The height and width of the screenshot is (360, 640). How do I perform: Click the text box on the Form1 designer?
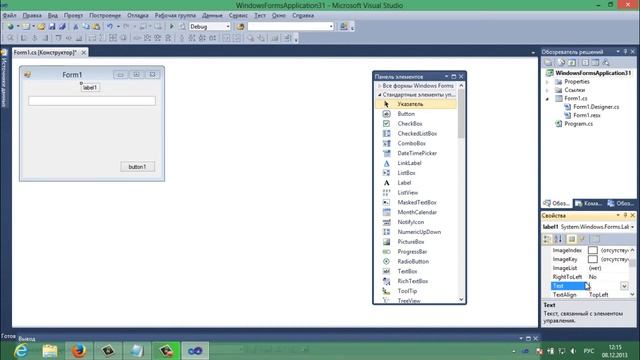click(x=92, y=101)
